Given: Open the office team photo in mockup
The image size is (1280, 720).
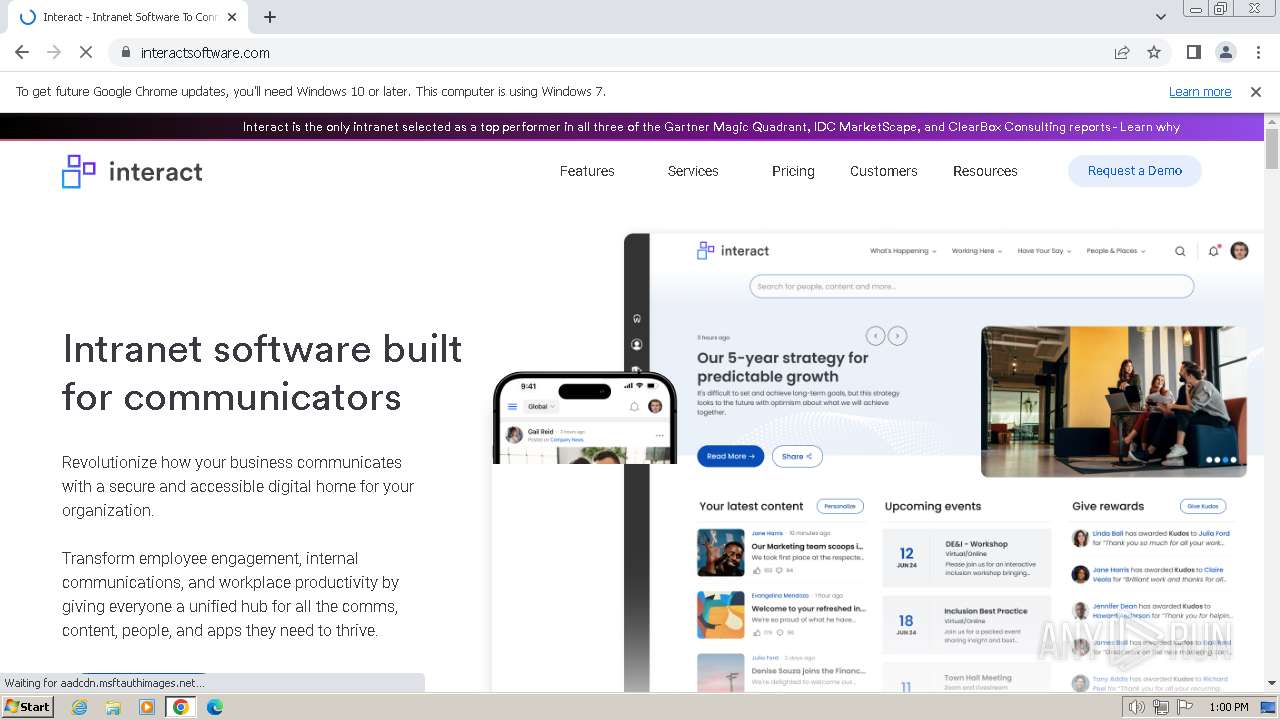Looking at the screenshot, I should 1114,401.
